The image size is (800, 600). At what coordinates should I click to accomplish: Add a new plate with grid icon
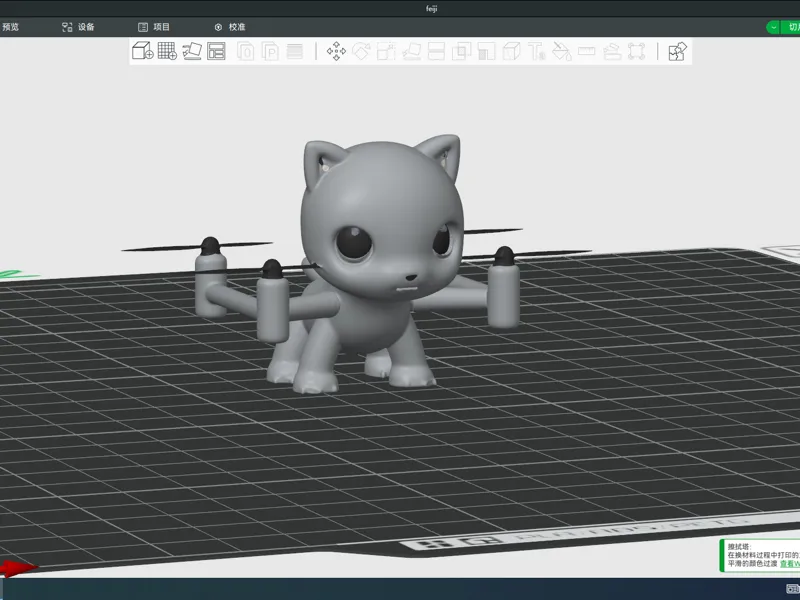[167, 51]
